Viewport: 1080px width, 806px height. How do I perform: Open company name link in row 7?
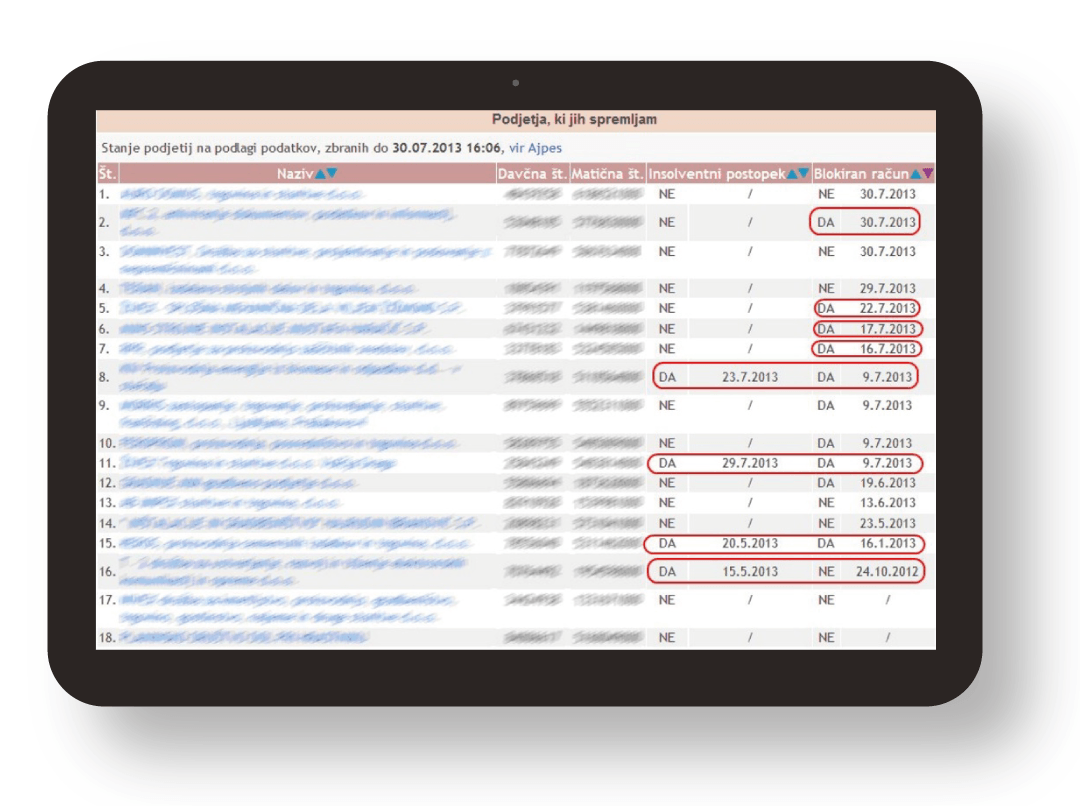287,349
